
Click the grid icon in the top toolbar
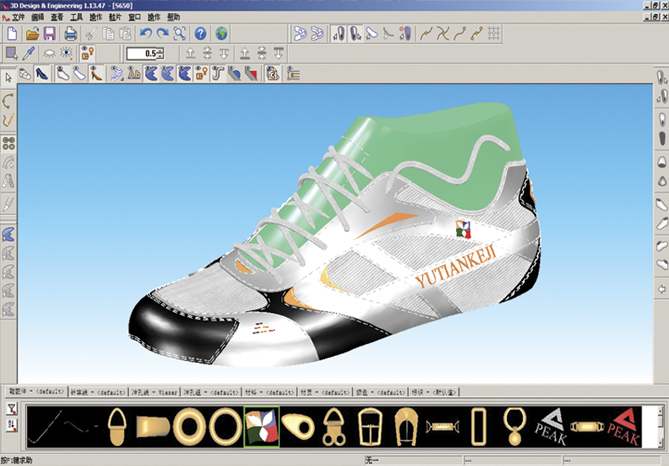[494, 33]
